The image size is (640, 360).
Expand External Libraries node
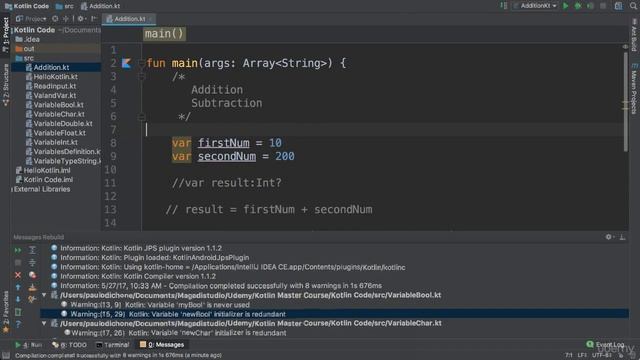click(x=12, y=189)
